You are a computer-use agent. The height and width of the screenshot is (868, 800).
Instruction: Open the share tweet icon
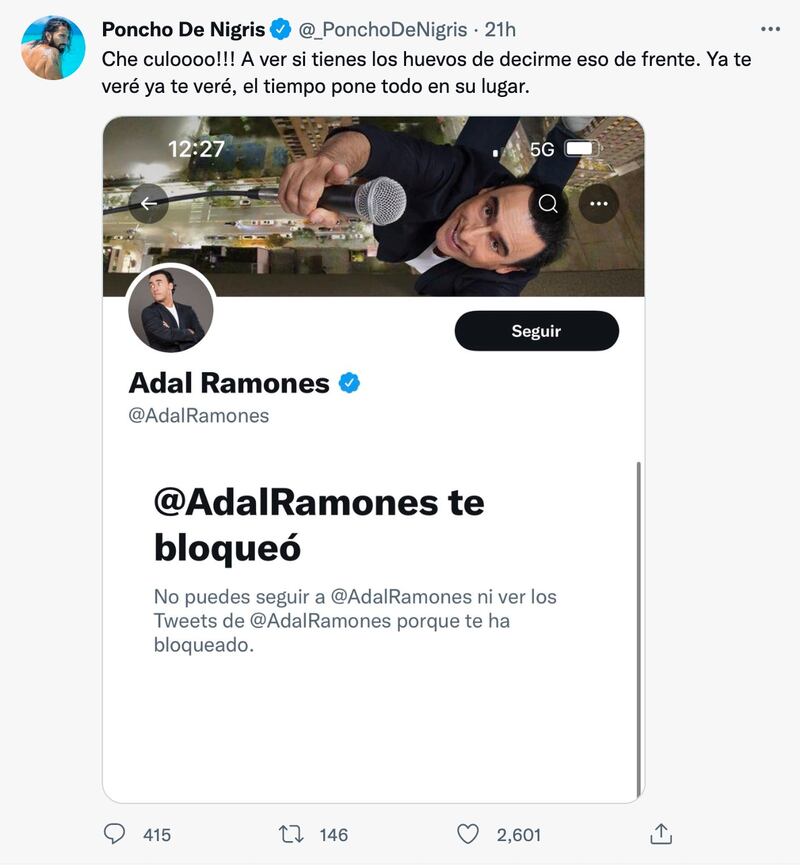tap(661, 833)
